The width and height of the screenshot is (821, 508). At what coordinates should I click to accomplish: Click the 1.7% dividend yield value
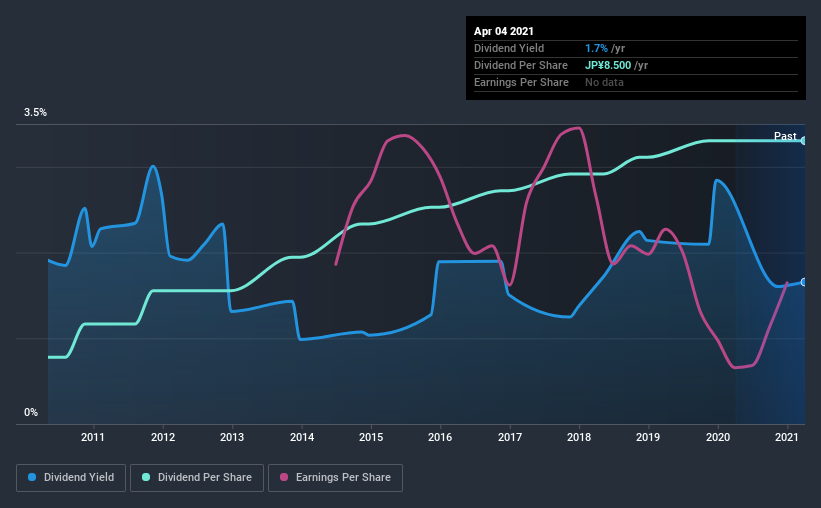pos(596,48)
